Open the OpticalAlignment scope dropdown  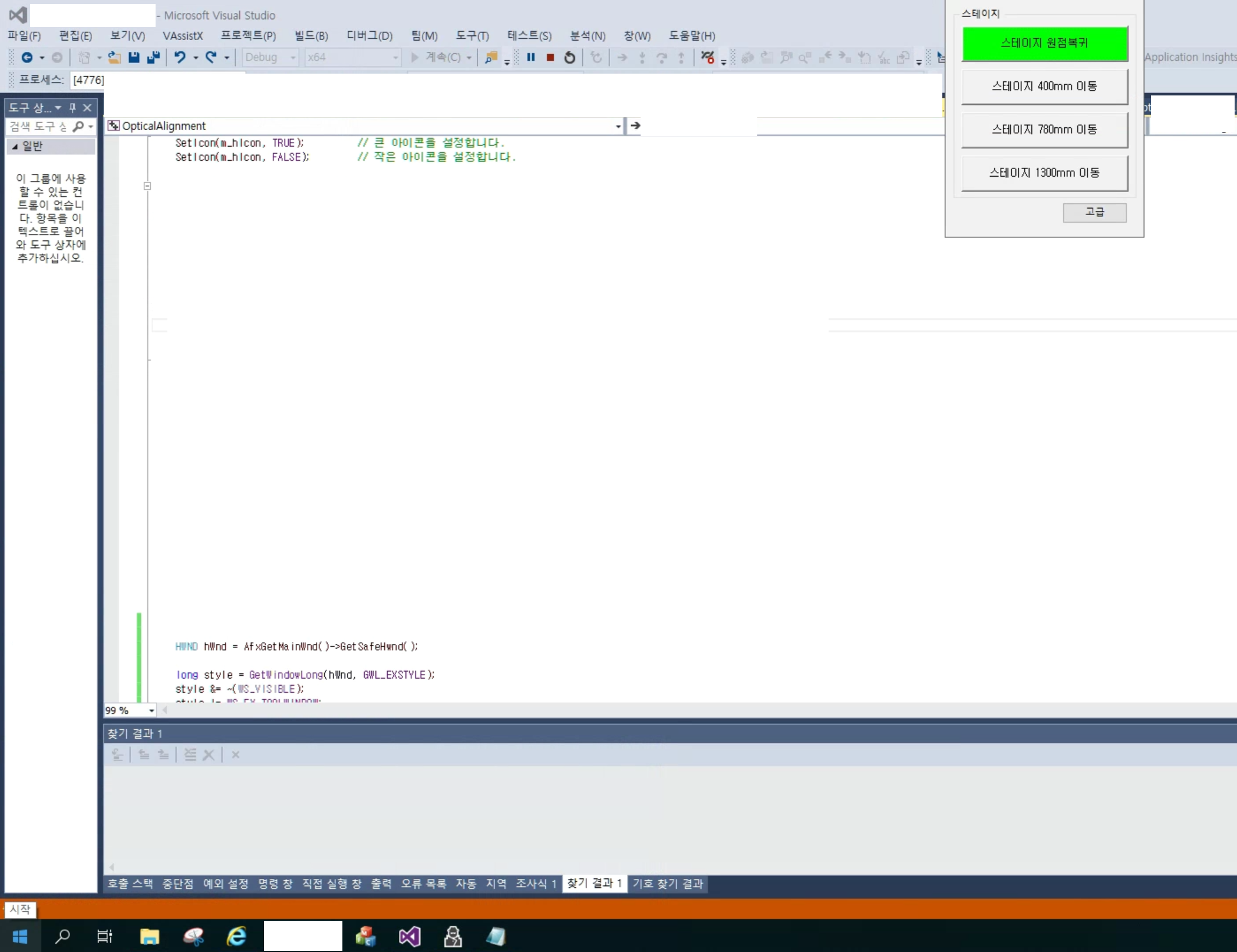(618, 126)
